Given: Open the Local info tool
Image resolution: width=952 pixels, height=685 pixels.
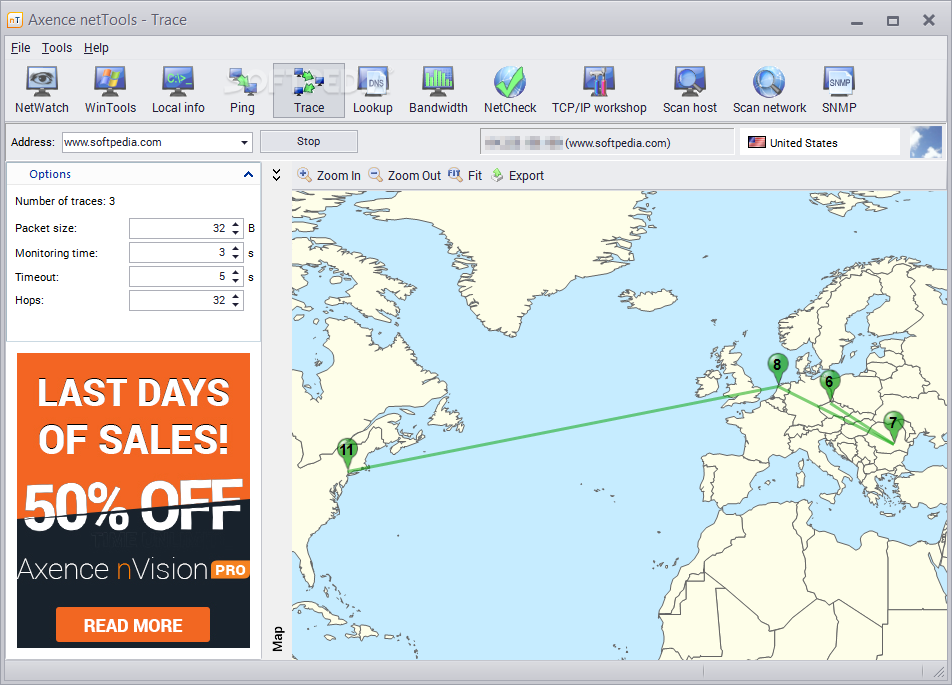Looking at the screenshot, I should (x=178, y=90).
